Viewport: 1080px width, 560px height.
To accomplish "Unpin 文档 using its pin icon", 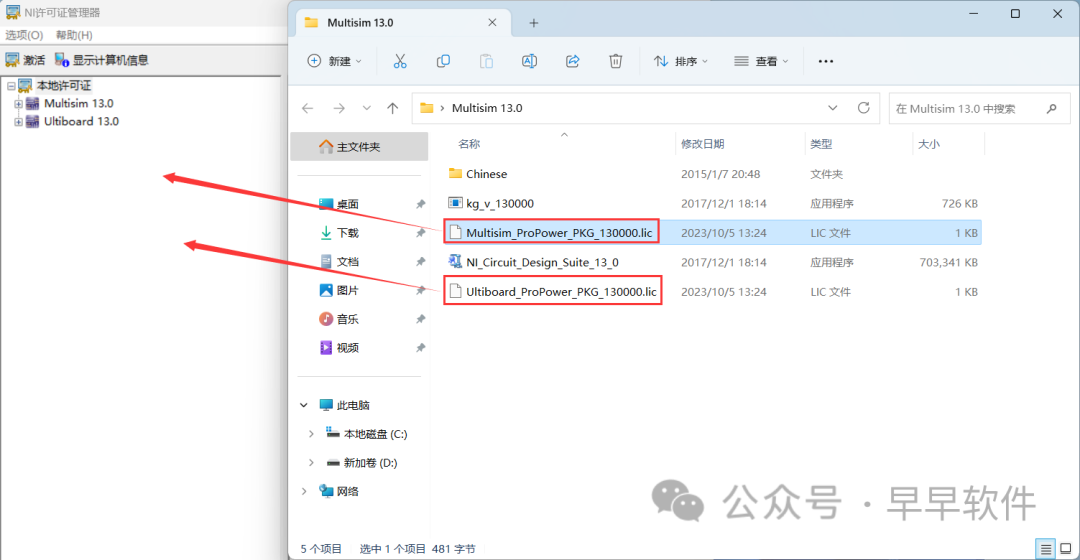I will [x=420, y=262].
